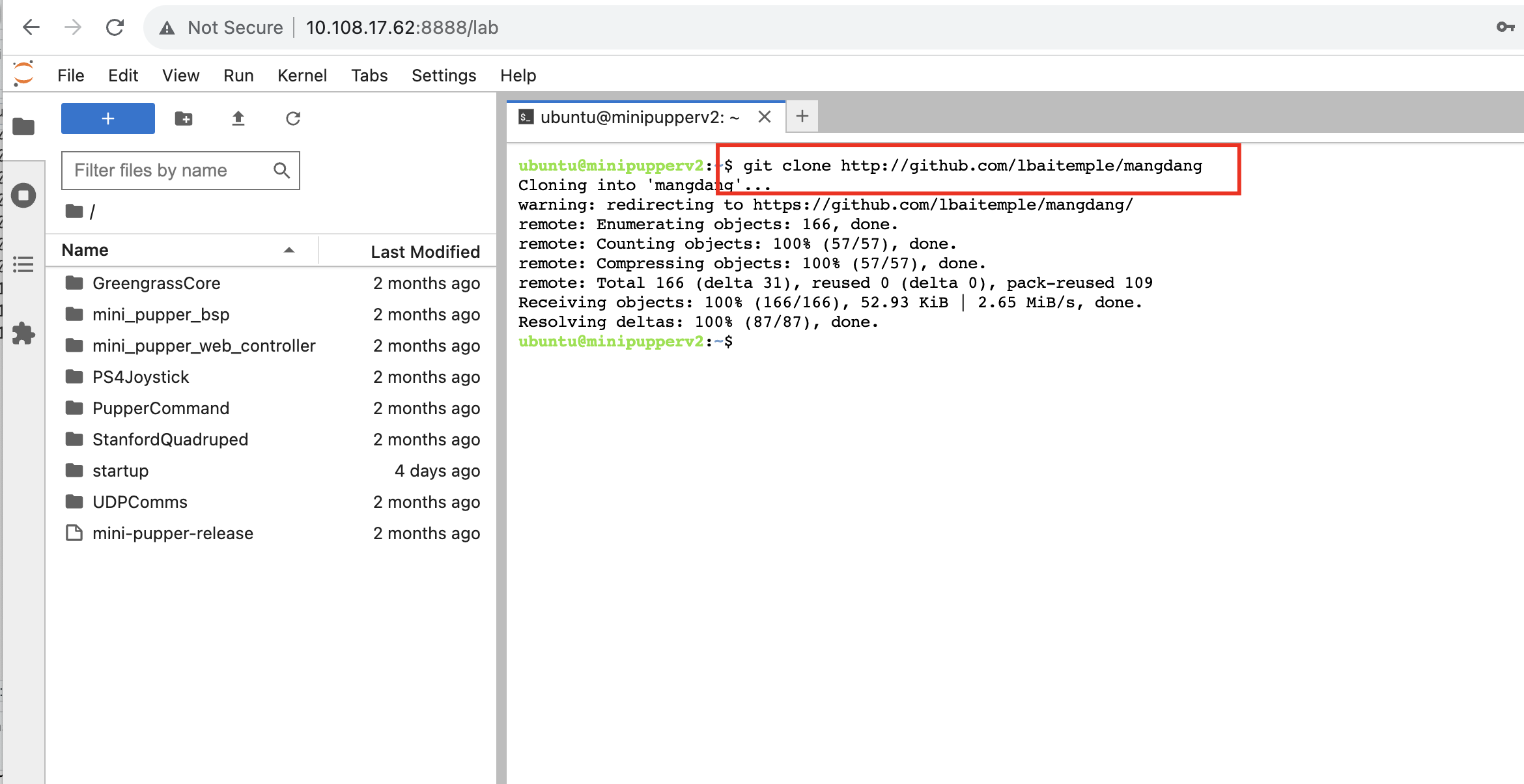Click the New Folder icon
The height and width of the screenshot is (784, 1524).
pyautogui.click(x=184, y=119)
